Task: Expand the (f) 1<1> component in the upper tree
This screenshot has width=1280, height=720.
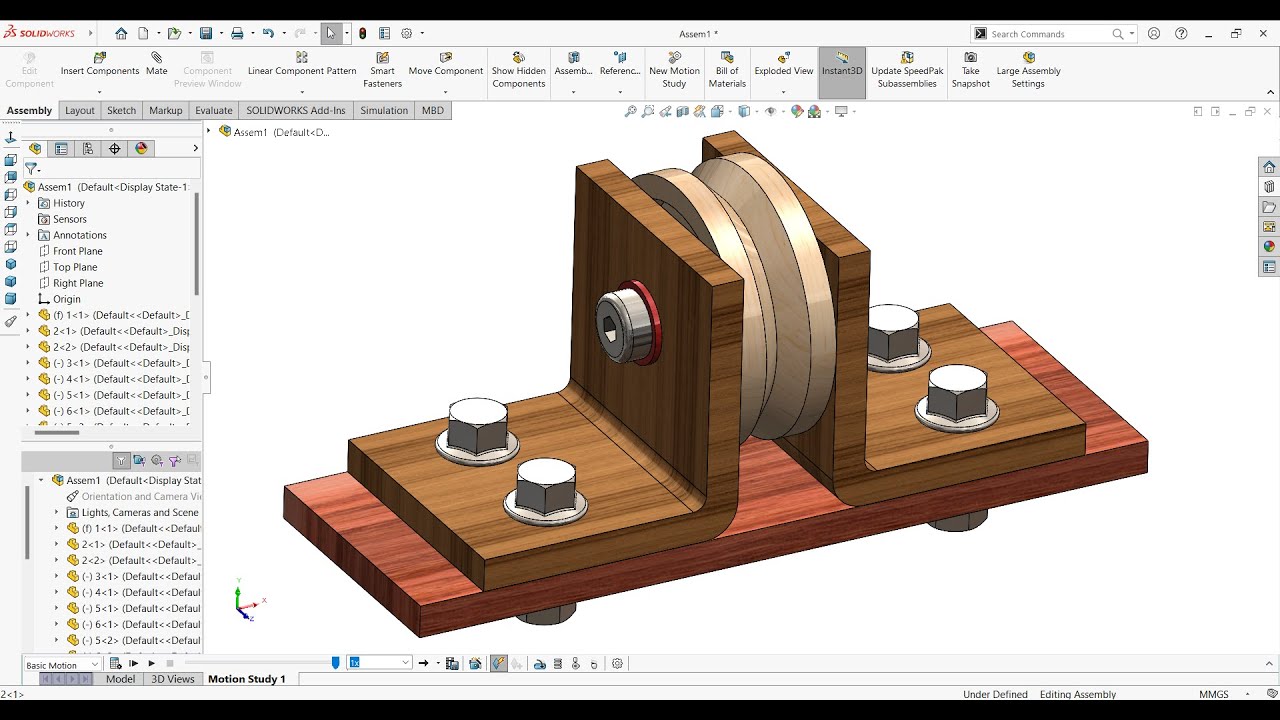Action: click(x=28, y=315)
